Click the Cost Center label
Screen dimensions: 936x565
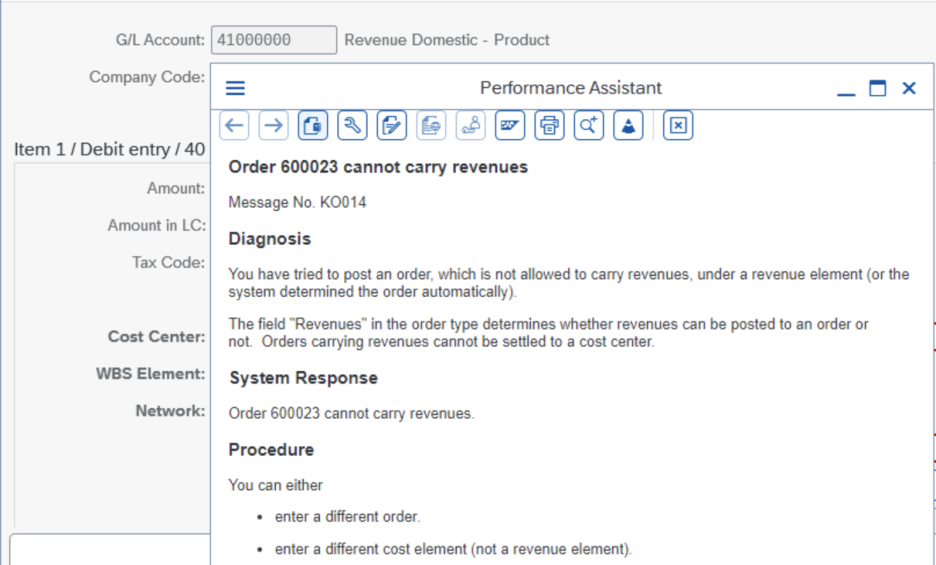tap(156, 337)
